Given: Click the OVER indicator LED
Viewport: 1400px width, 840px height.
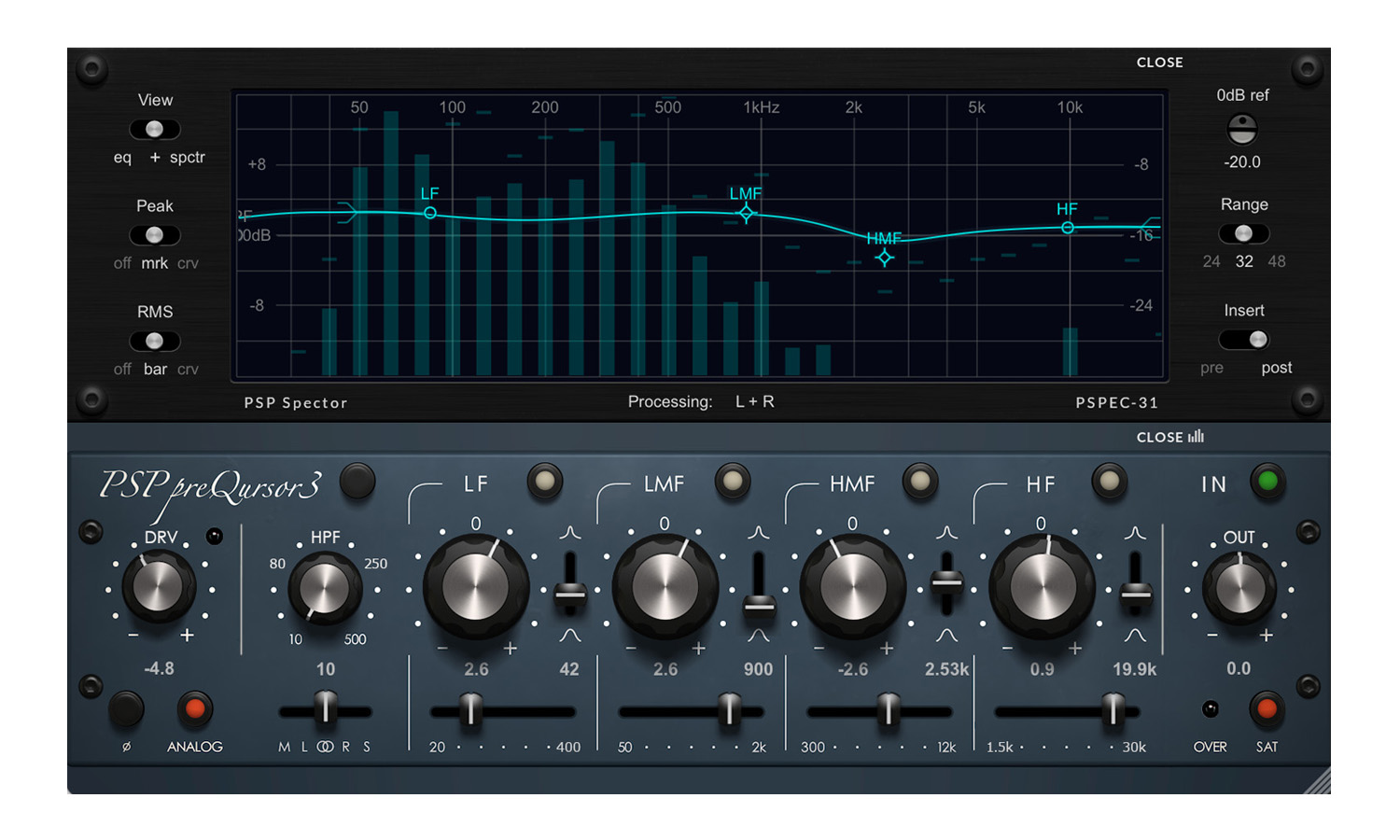Looking at the screenshot, I should tap(1210, 709).
